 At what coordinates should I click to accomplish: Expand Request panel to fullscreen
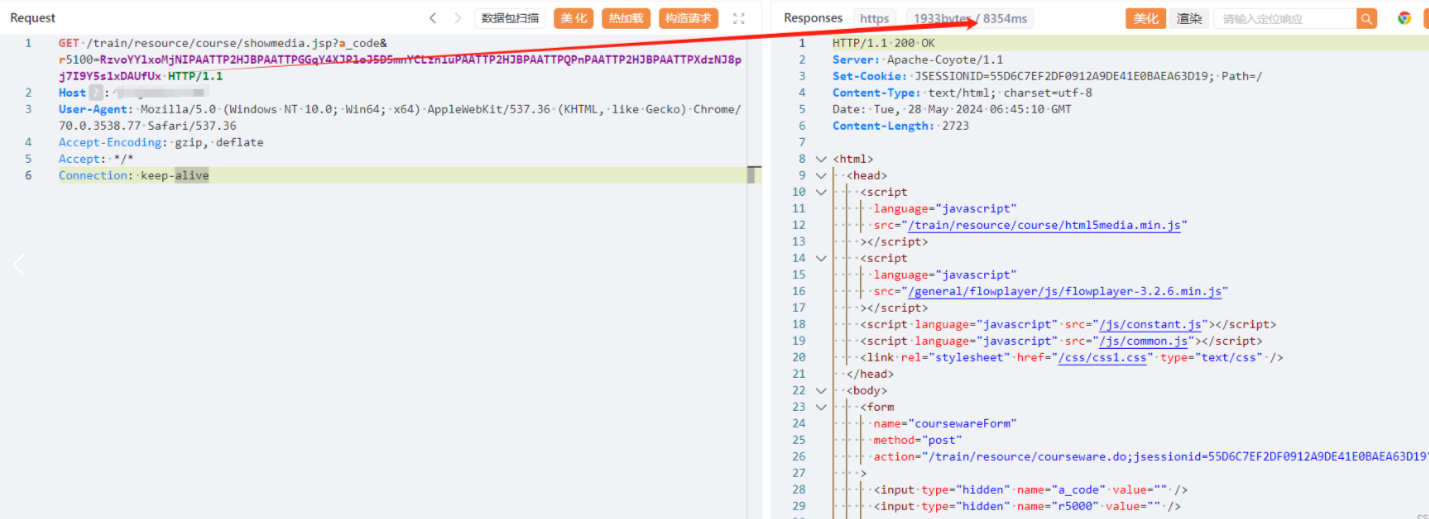(x=739, y=18)
